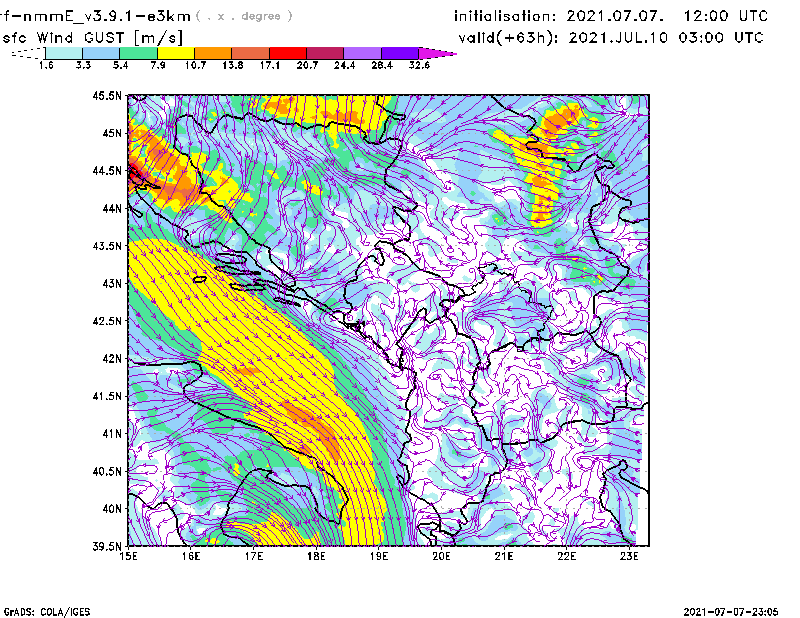Pick the orange legend swatch after 10.7
This screenshot has height=618, width=800.
213,53
